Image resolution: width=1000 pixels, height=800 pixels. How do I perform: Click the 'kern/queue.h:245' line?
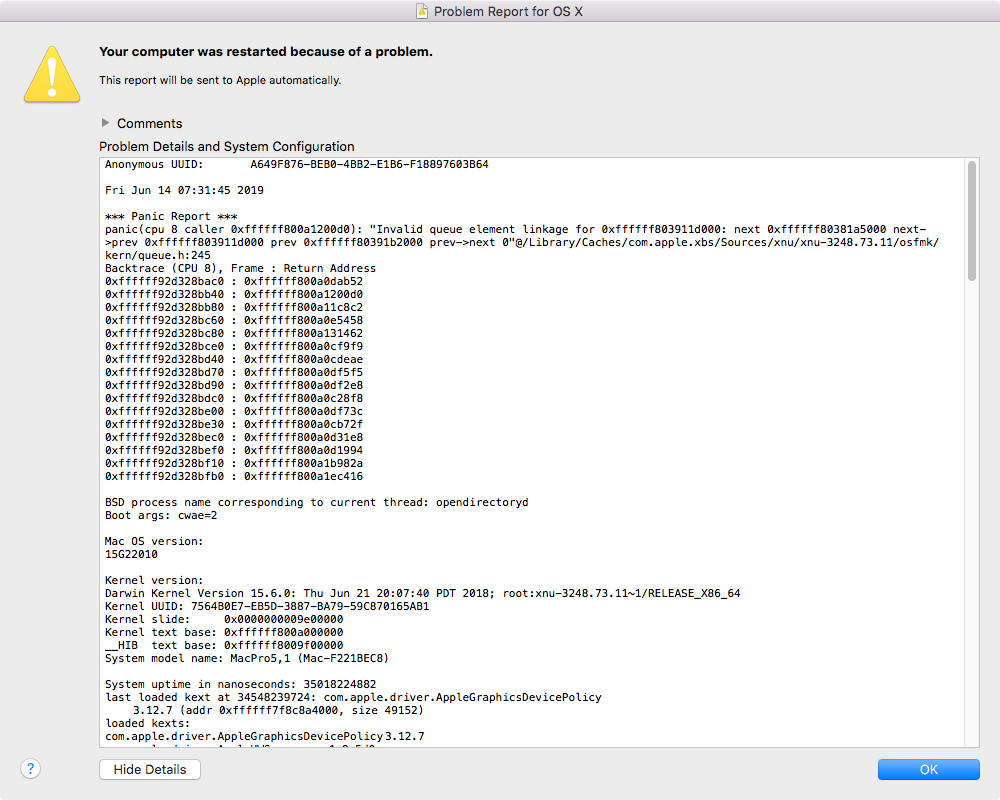coord(158,255)
